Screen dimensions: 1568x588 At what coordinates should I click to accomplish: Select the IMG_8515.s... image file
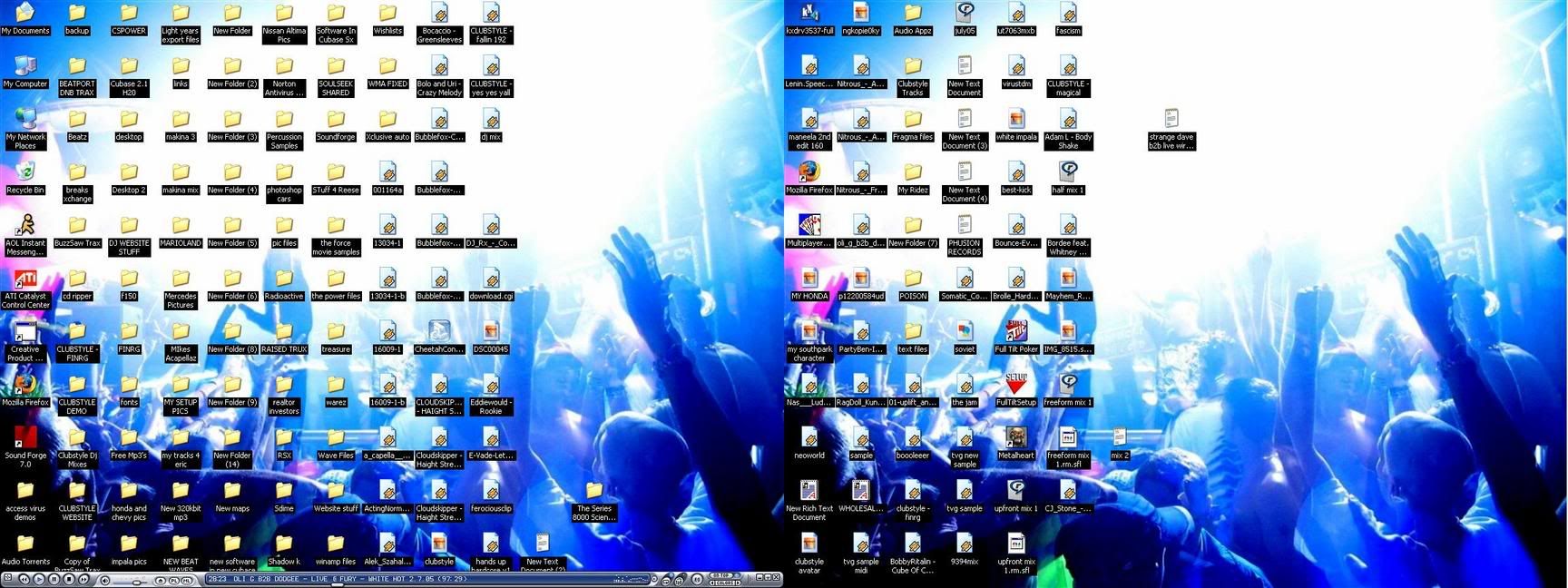point(1068,338)
